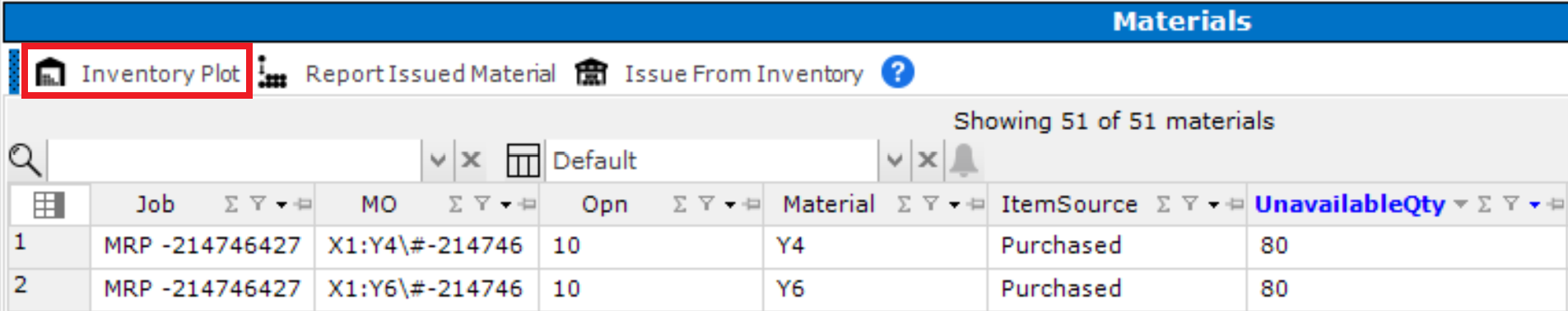Expand the Default layout dropdown
This screenshot has height=311, width=1568.
pyautogui.click(x=894, y=160)
